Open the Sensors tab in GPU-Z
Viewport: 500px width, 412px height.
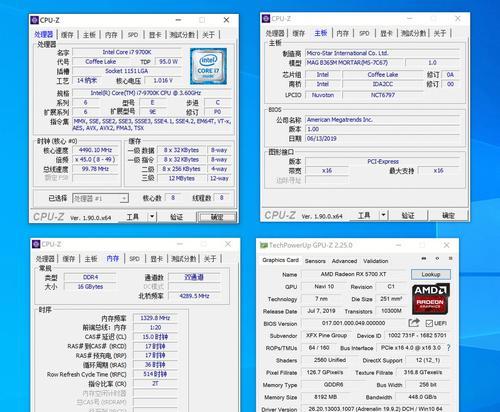coord(315,261)
